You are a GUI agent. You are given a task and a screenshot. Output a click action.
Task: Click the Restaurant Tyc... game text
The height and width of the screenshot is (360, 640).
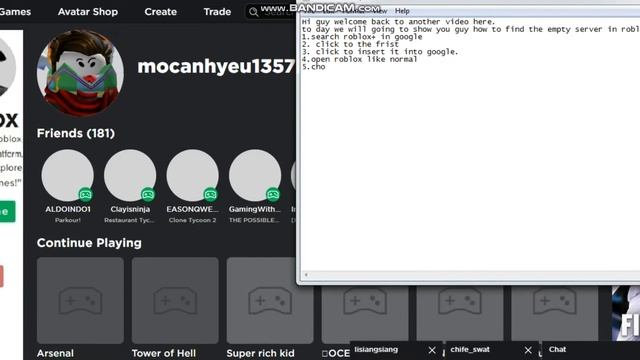[x=130, y=220]
